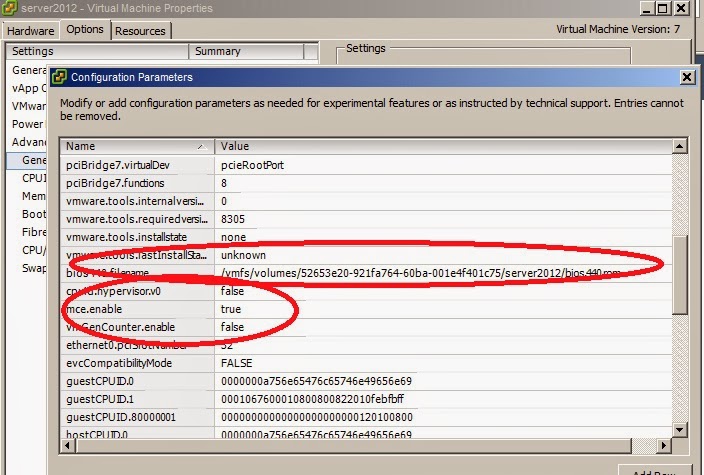Click the vertical scrollbar thumb in parameter list
This screenshot has width=704, height=475.
pyautogui.click(x=680, y=275)
